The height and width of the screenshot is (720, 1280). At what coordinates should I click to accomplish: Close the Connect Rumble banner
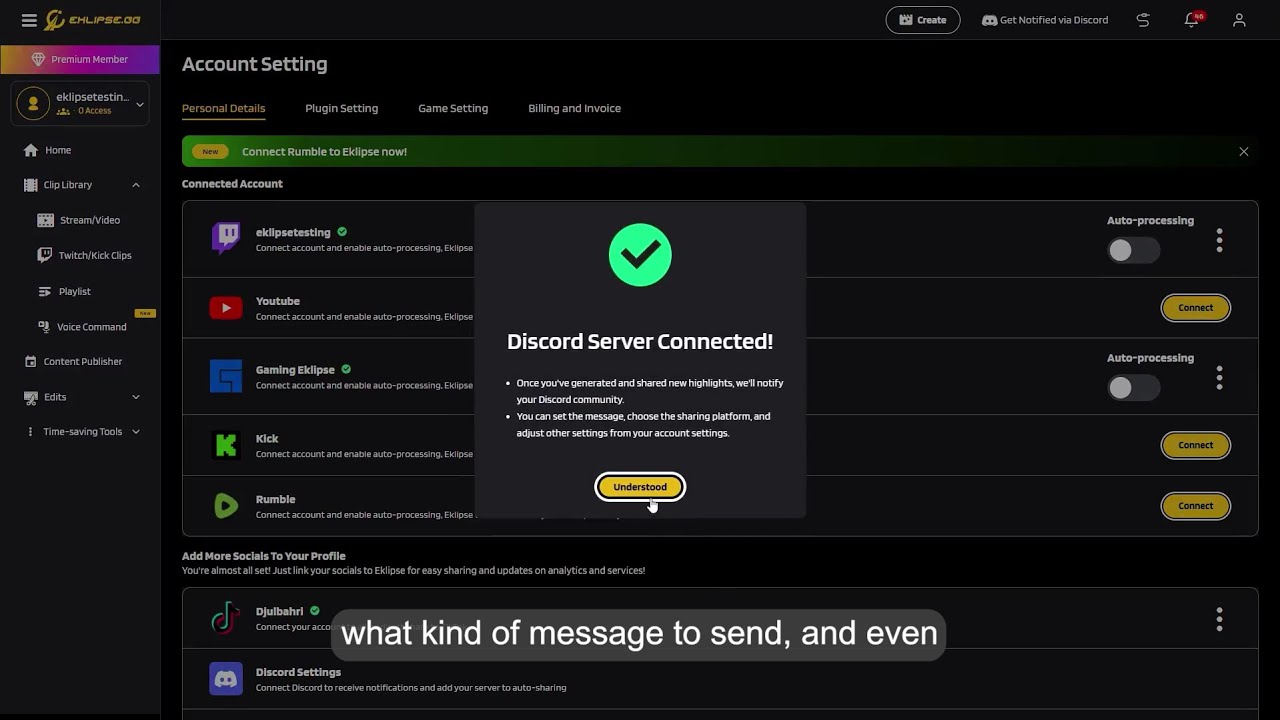pyautogui.click(x=1243, y=152)
